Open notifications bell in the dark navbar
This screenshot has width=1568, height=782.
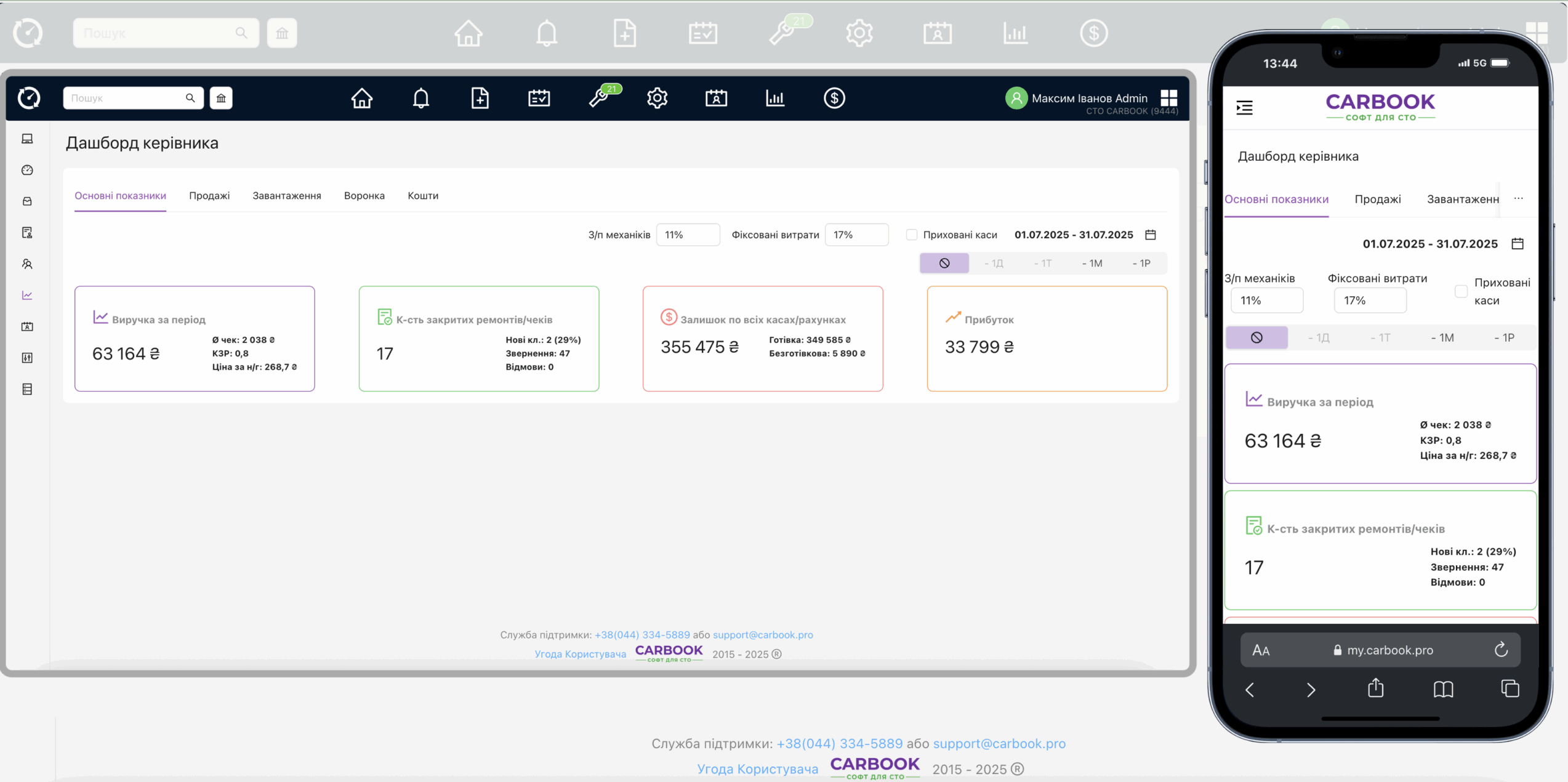click(x=420, y=98)
